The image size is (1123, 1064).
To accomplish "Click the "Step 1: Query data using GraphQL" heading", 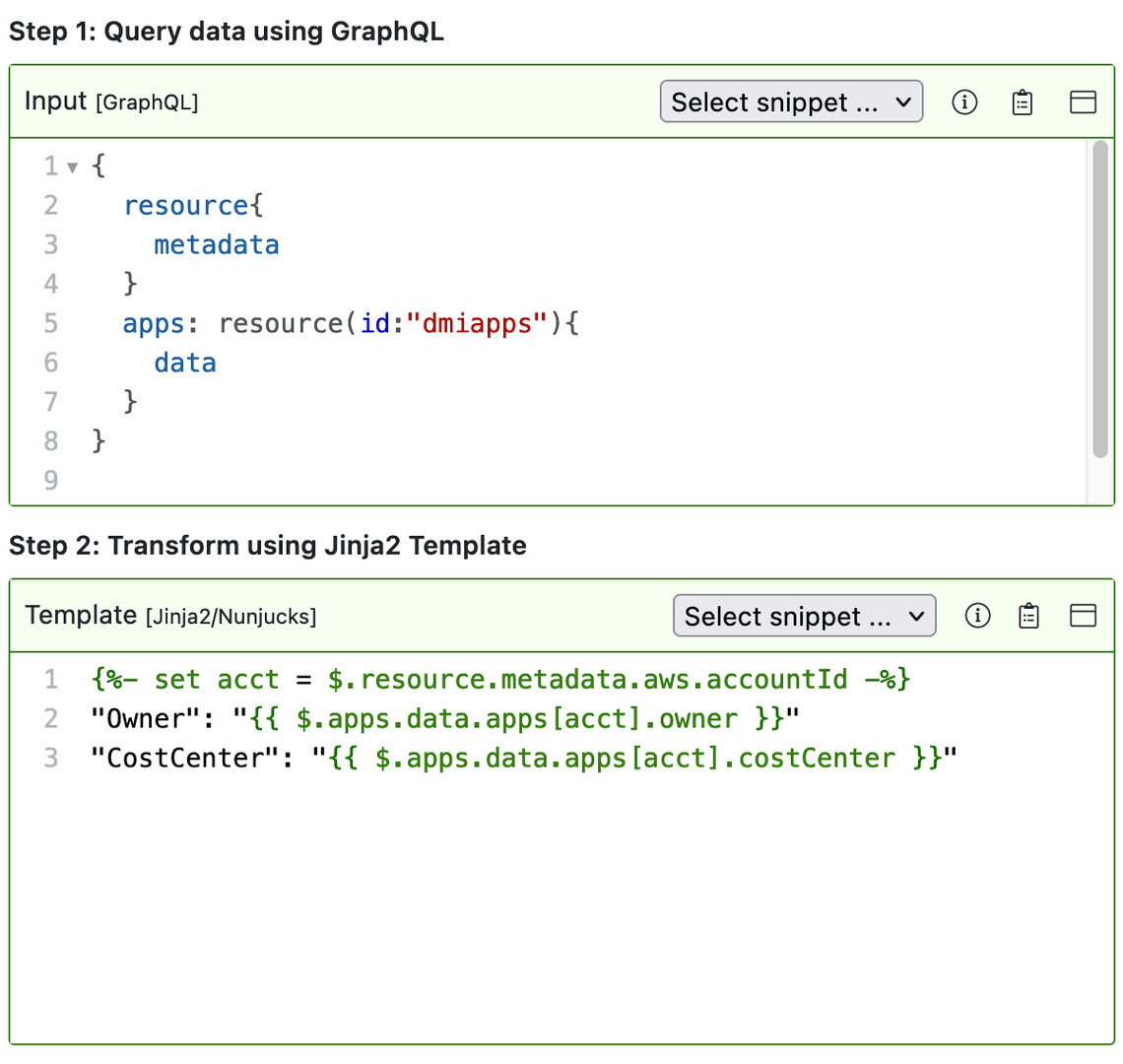I will (x=227, y=32).
